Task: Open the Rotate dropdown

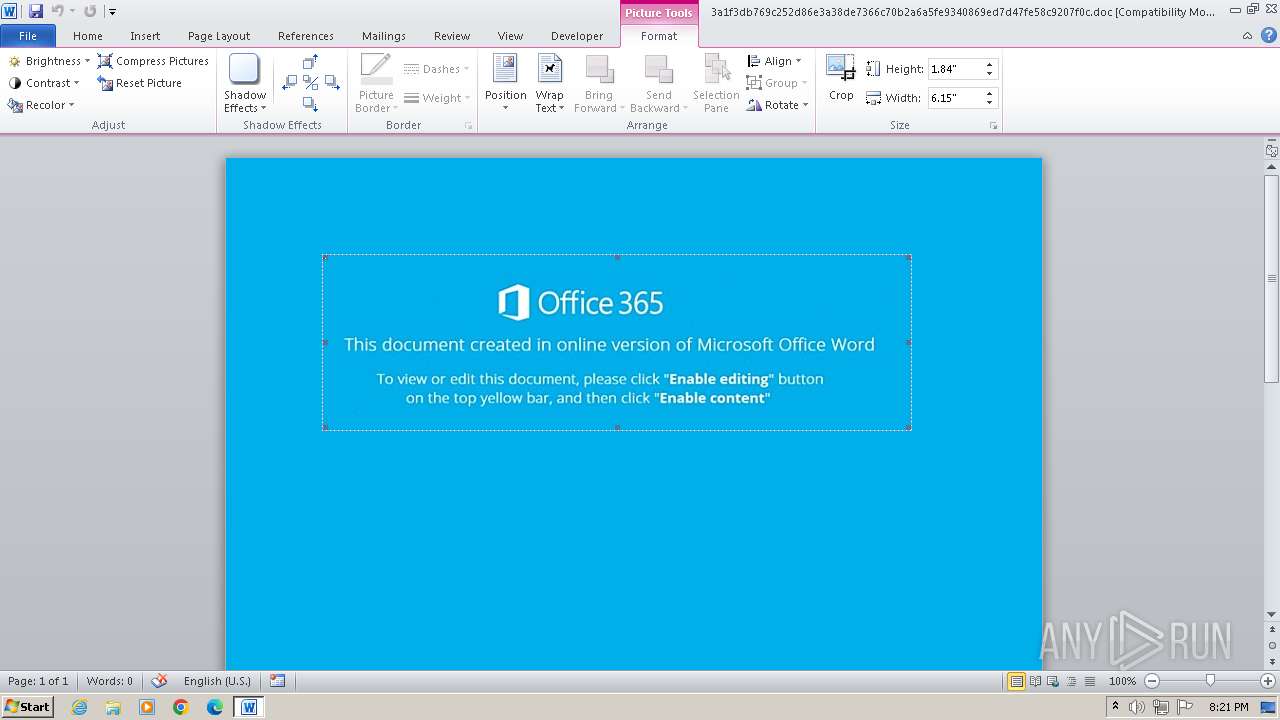Action: point(777,105)
